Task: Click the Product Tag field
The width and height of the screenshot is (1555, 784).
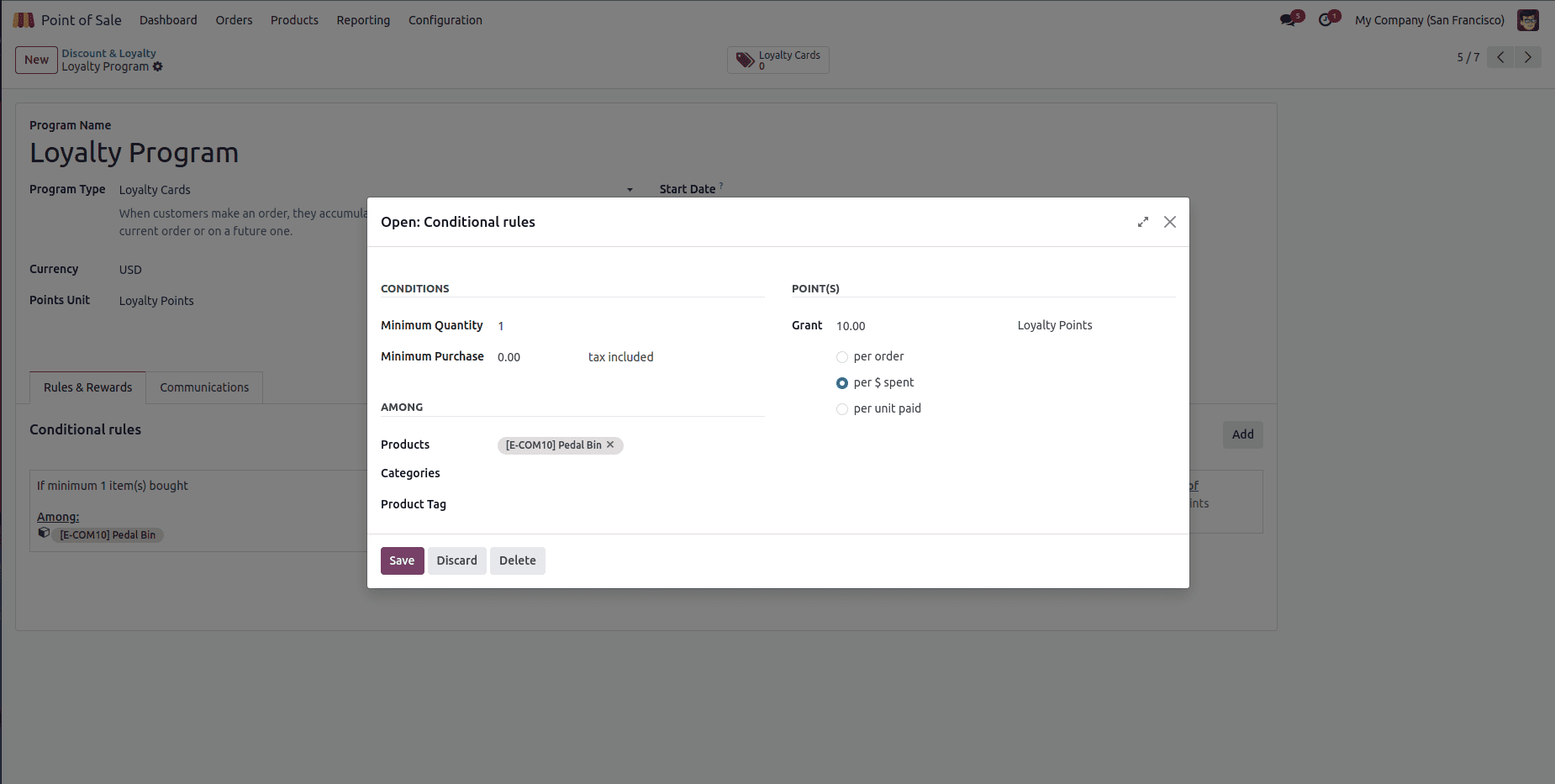Action: (x=630, y=505)
